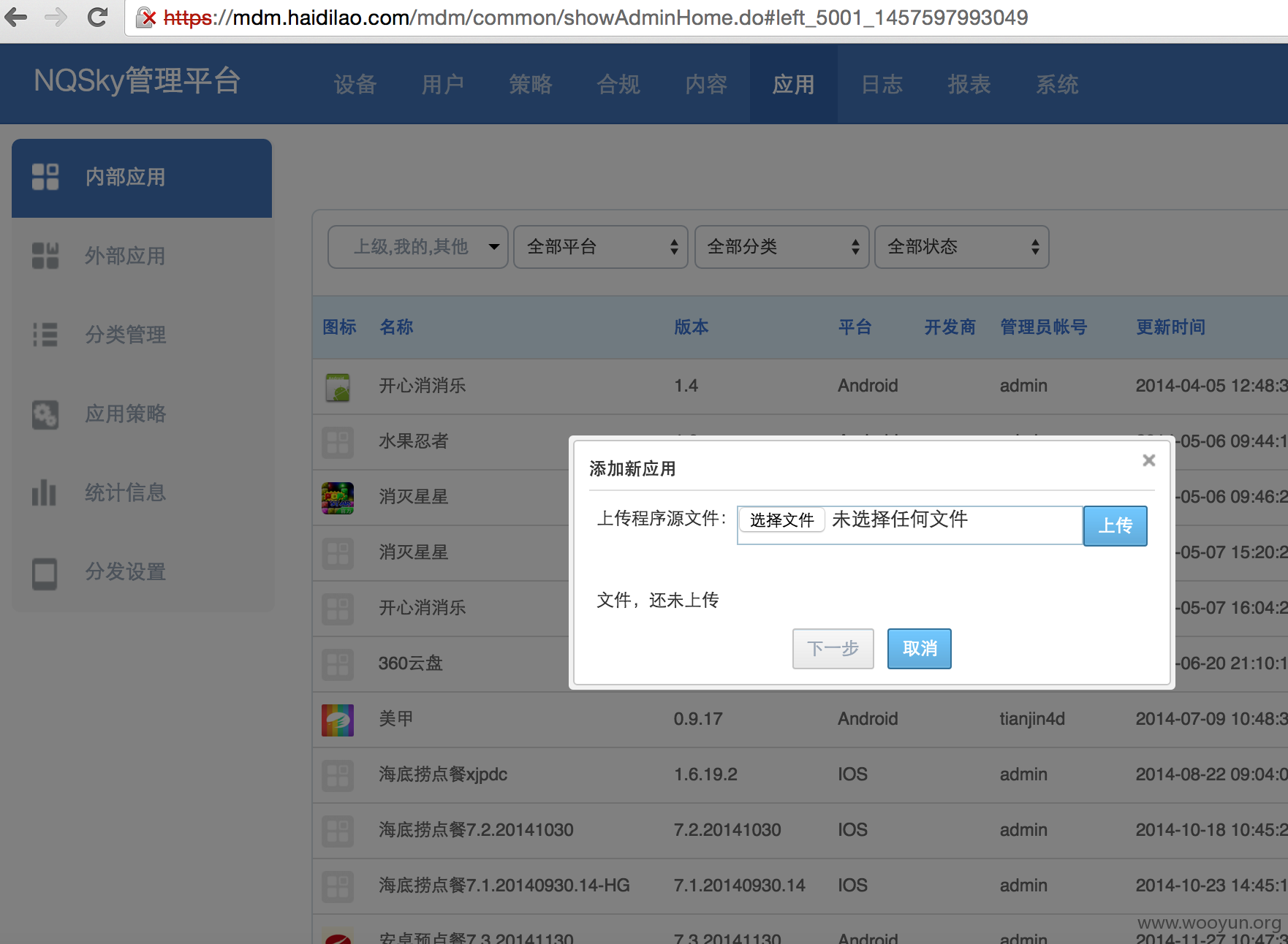Open 统计信息 in the sidebar

click(142, 493)
